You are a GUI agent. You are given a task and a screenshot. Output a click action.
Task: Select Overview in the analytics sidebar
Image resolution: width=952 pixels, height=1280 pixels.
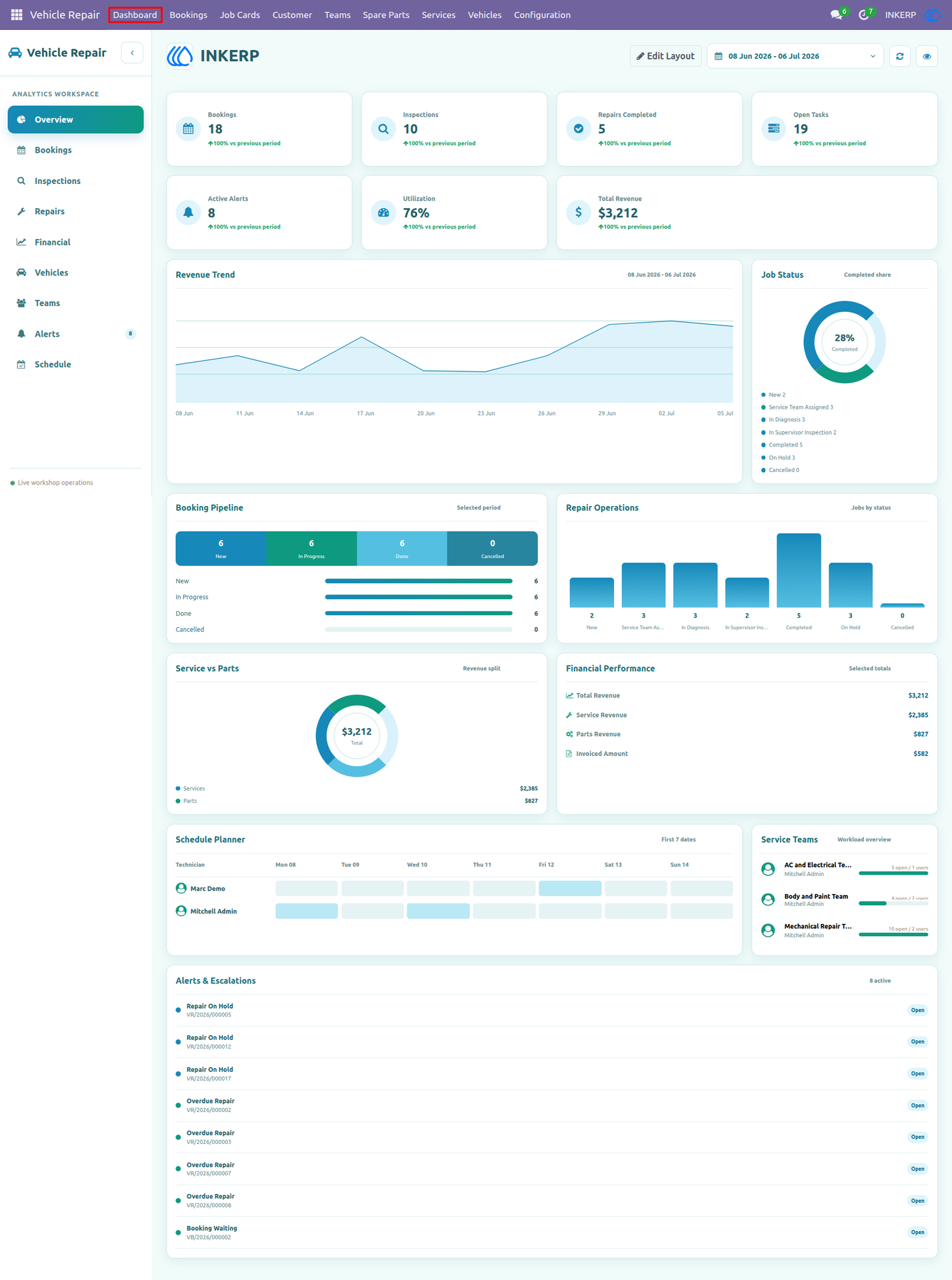tap(76, 119)
